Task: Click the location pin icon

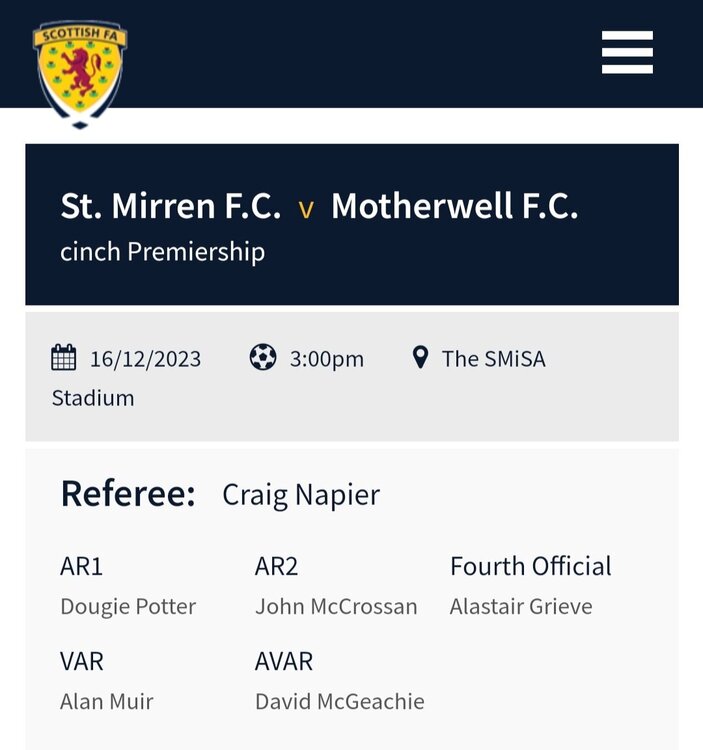Action: 420,357
